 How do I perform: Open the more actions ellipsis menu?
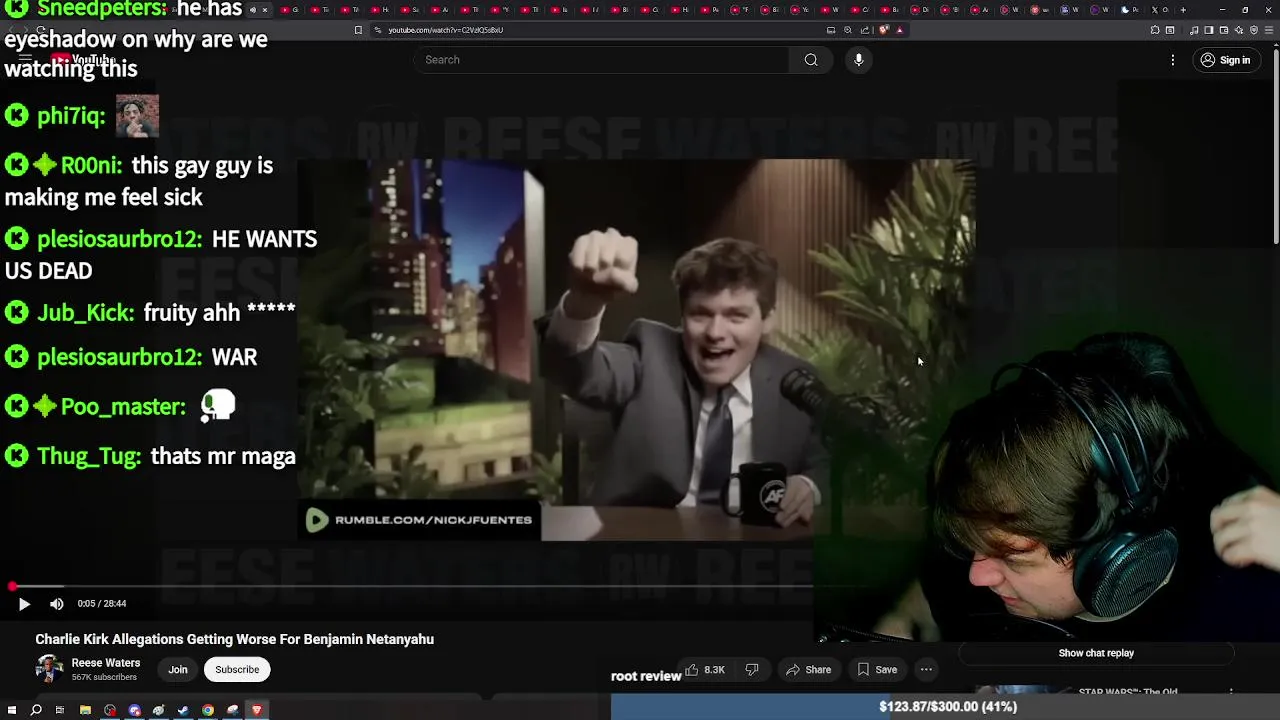[926, 670]
